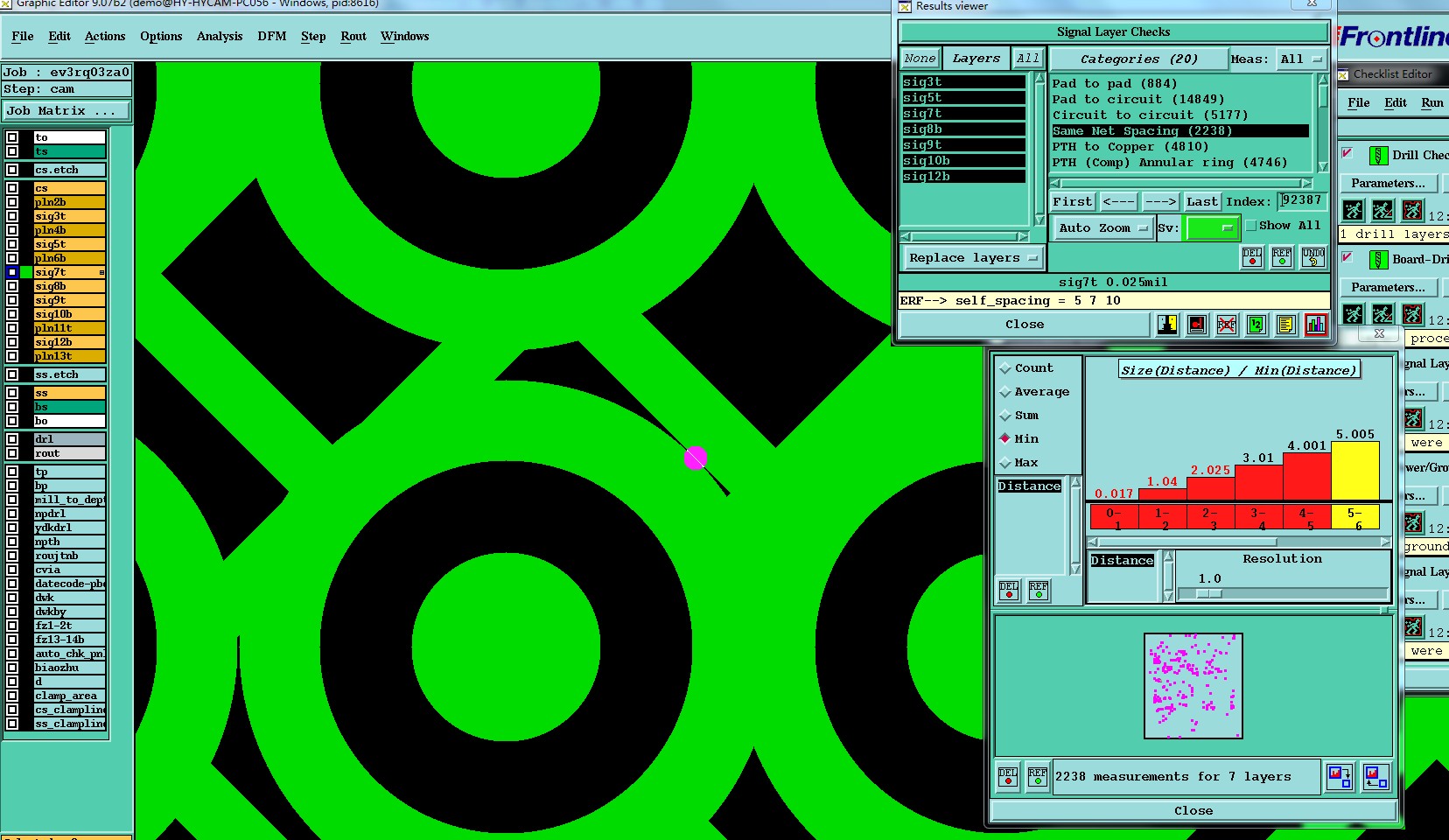This screenshot has height=840, width=1449.
Task: Click Distance list scroll-down arrow beside Resolution
Action: click(x=1168, y=597)
